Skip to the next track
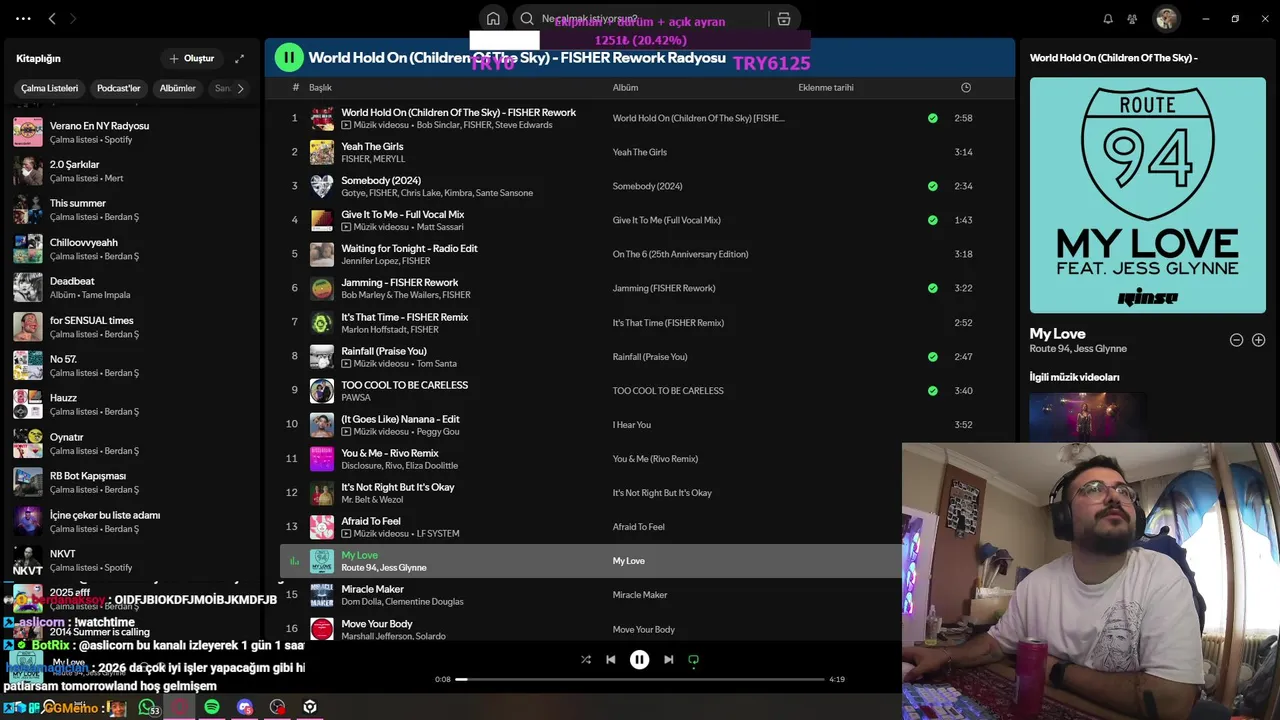The height and width of the screenshot is (720, 1280). tap(668, 660)
